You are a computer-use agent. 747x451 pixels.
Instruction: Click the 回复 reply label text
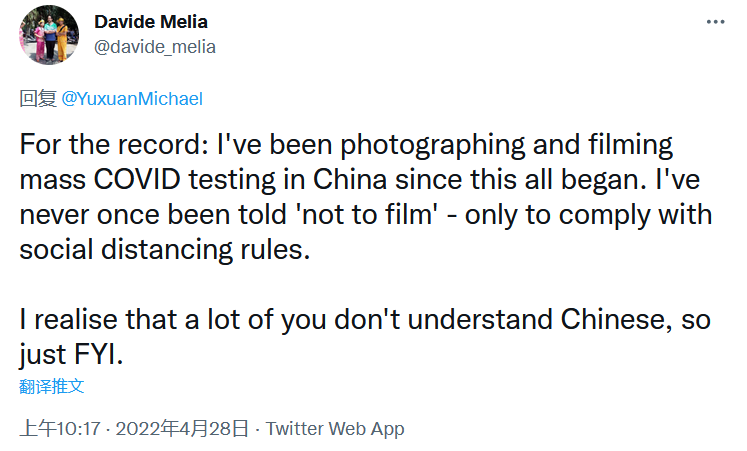click(x=38, y=99)
